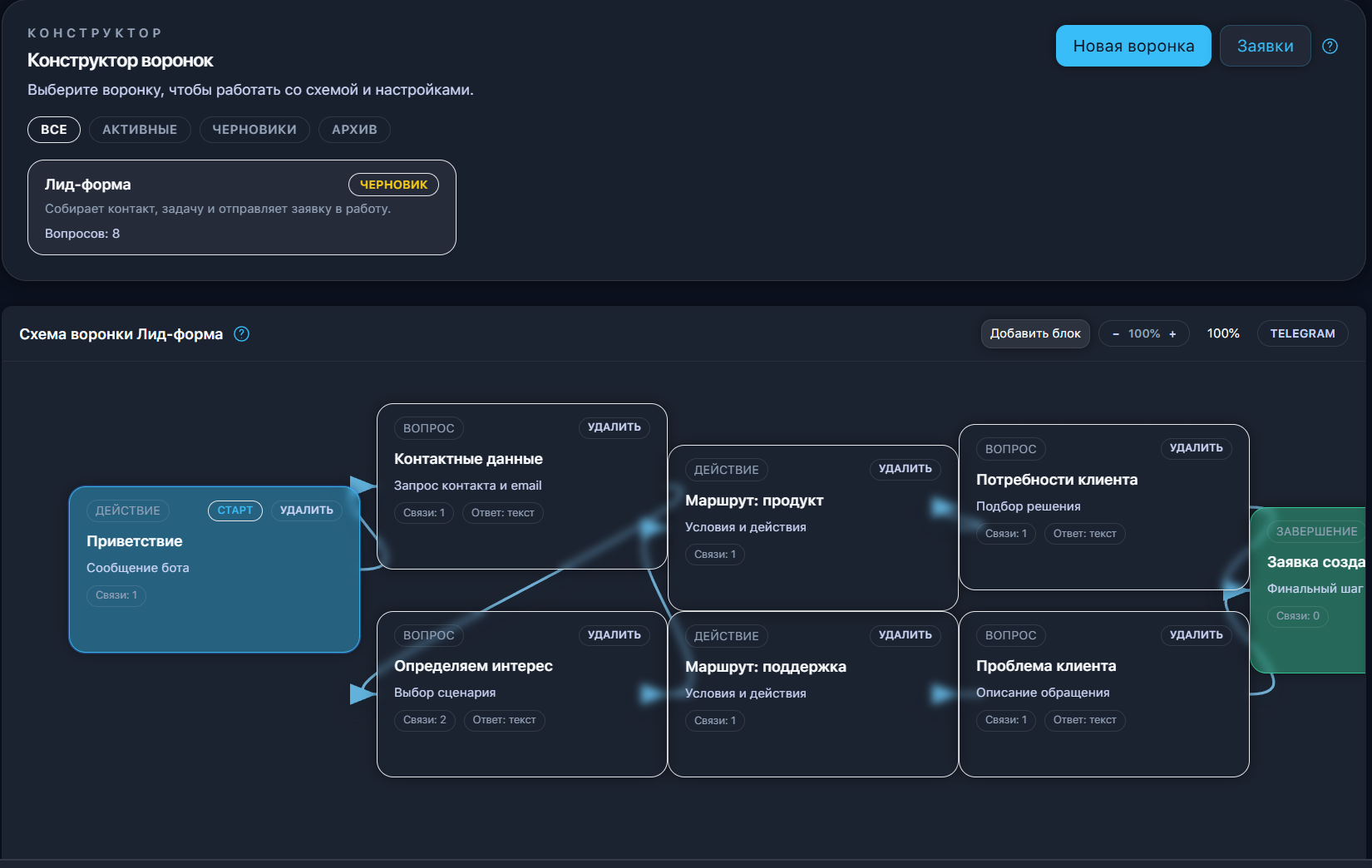Click the help icon next to Заявки
The width and height of the screenshot is (1372, 868).
point(1330,47)
